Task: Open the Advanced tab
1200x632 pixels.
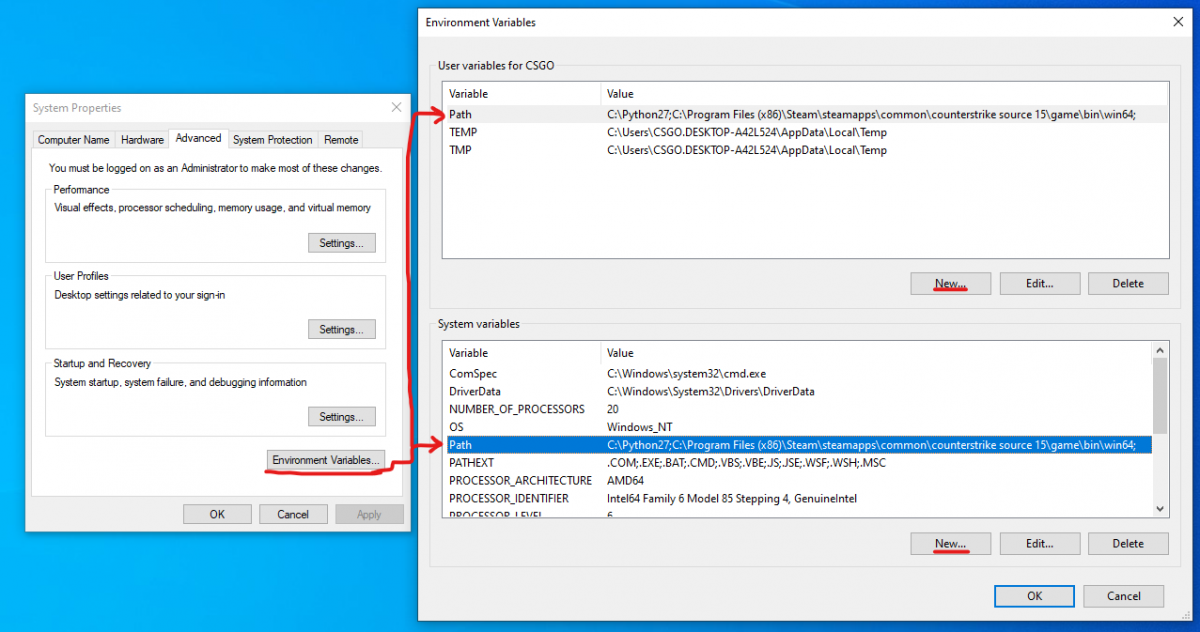Action: [x=198, y=138]
